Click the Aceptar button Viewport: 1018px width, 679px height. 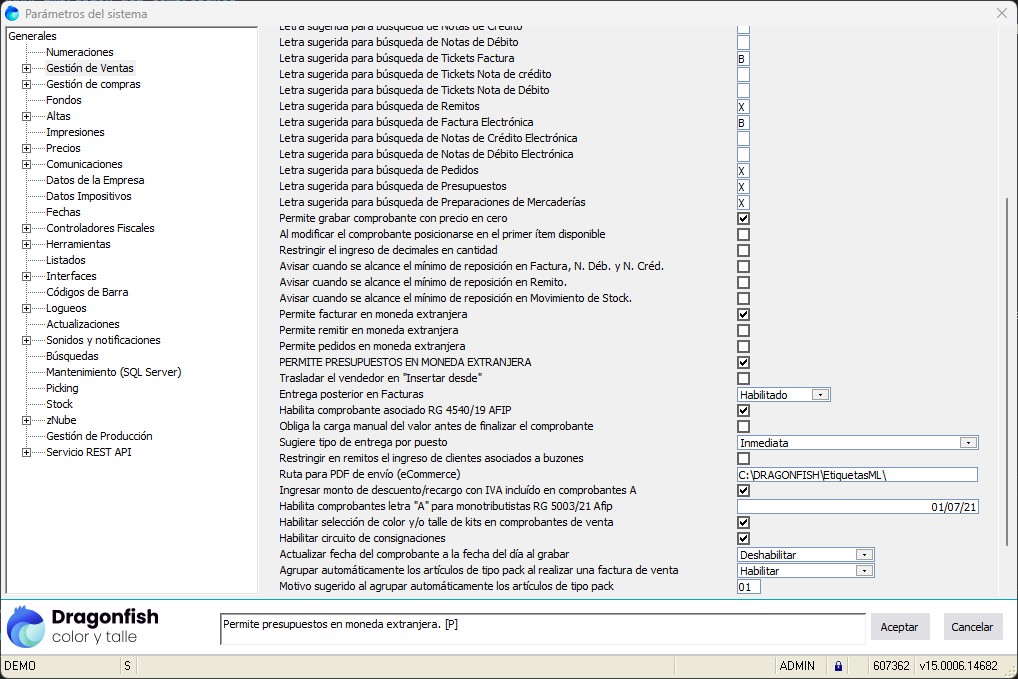(x=899, y=627)
